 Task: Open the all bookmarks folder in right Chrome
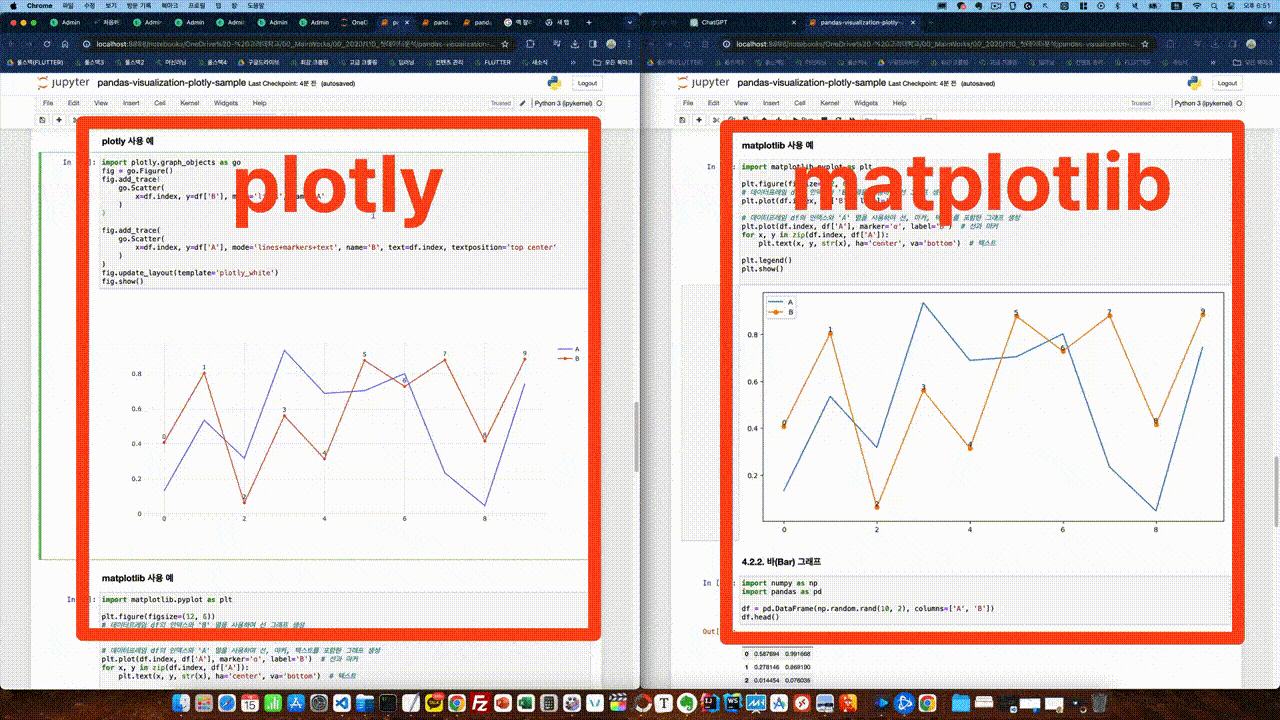click(x=1254, y=62)
